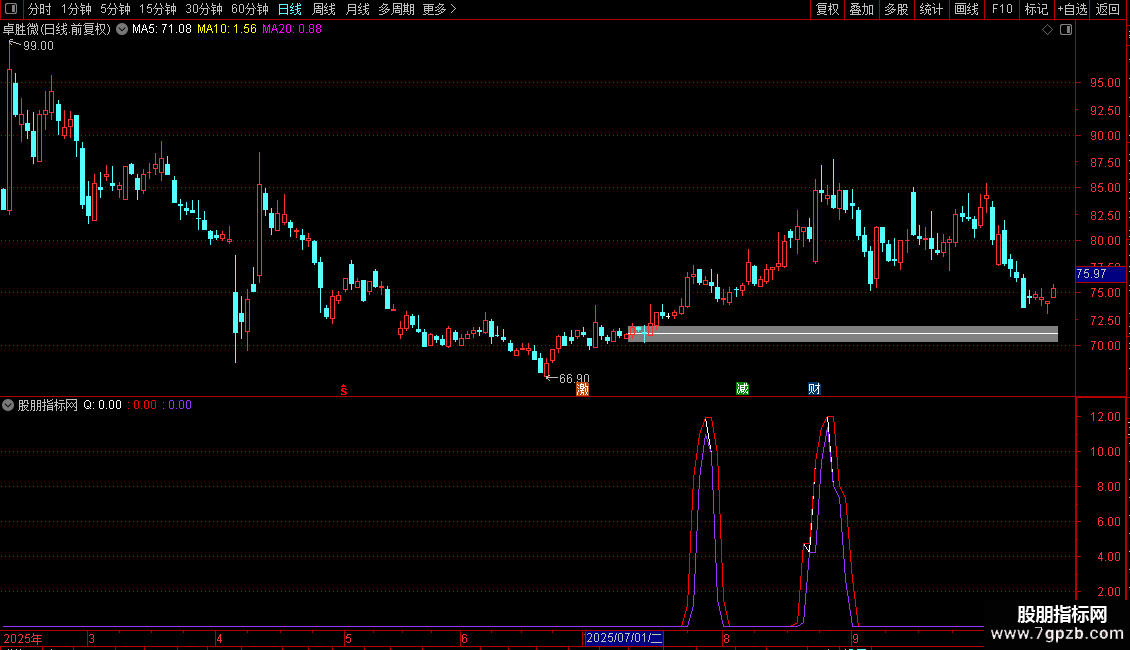Open the 多股 multi-stock view
1130x650 pixels.
[x=897, y=9]
